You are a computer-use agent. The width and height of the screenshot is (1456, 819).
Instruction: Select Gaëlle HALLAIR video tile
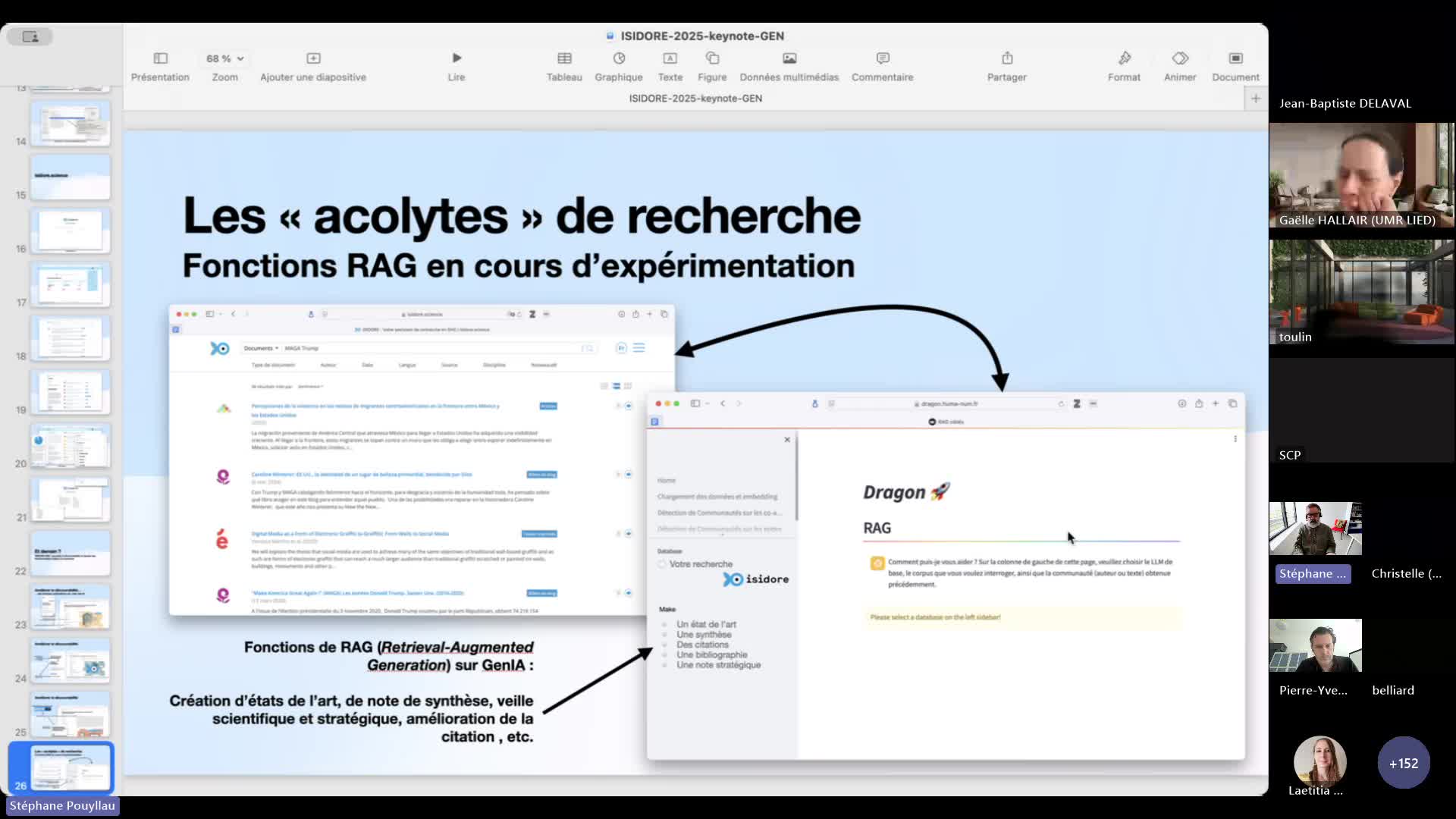click(x=1362, y=175)
